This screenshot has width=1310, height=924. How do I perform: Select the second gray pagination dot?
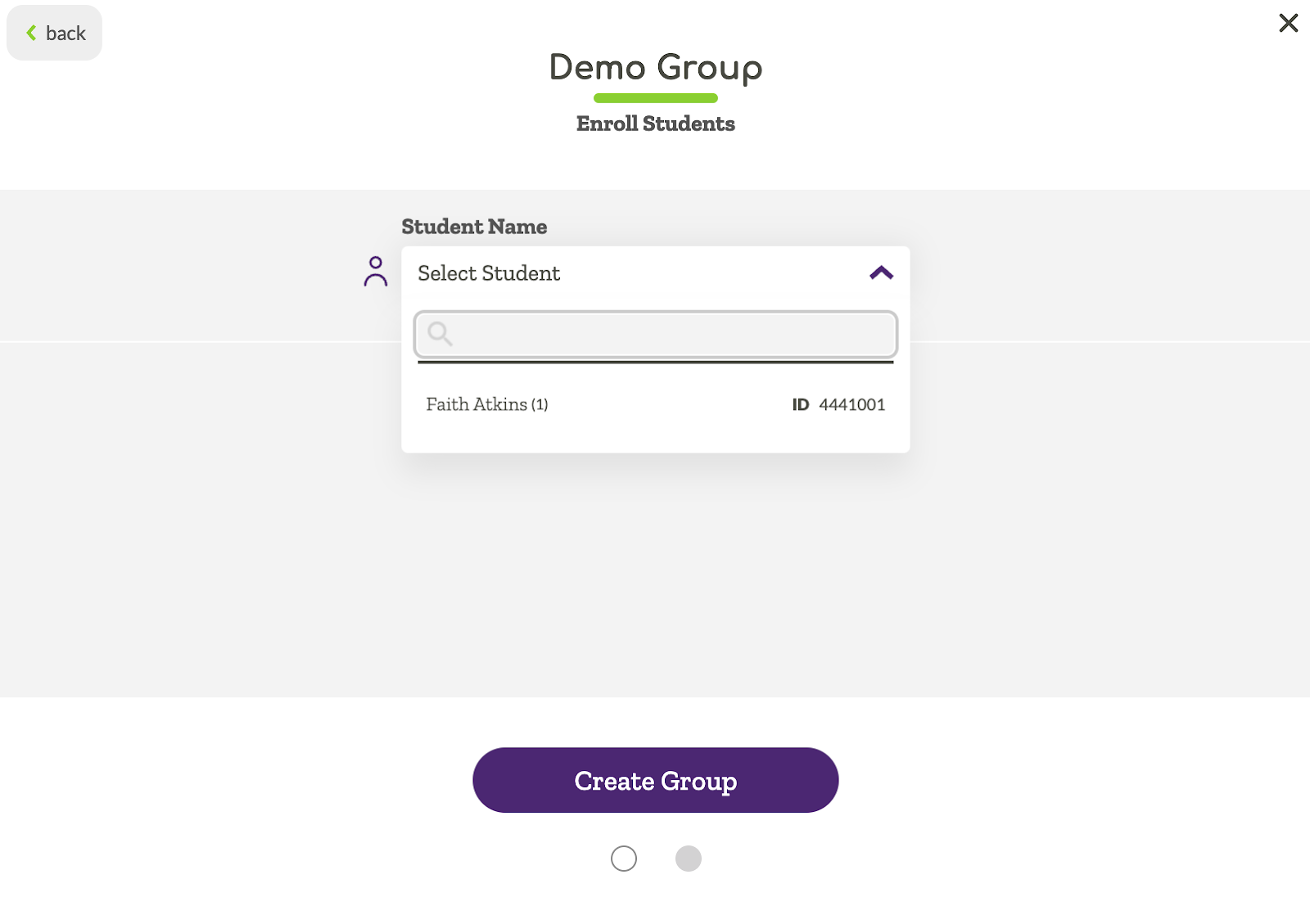[689, 859]
